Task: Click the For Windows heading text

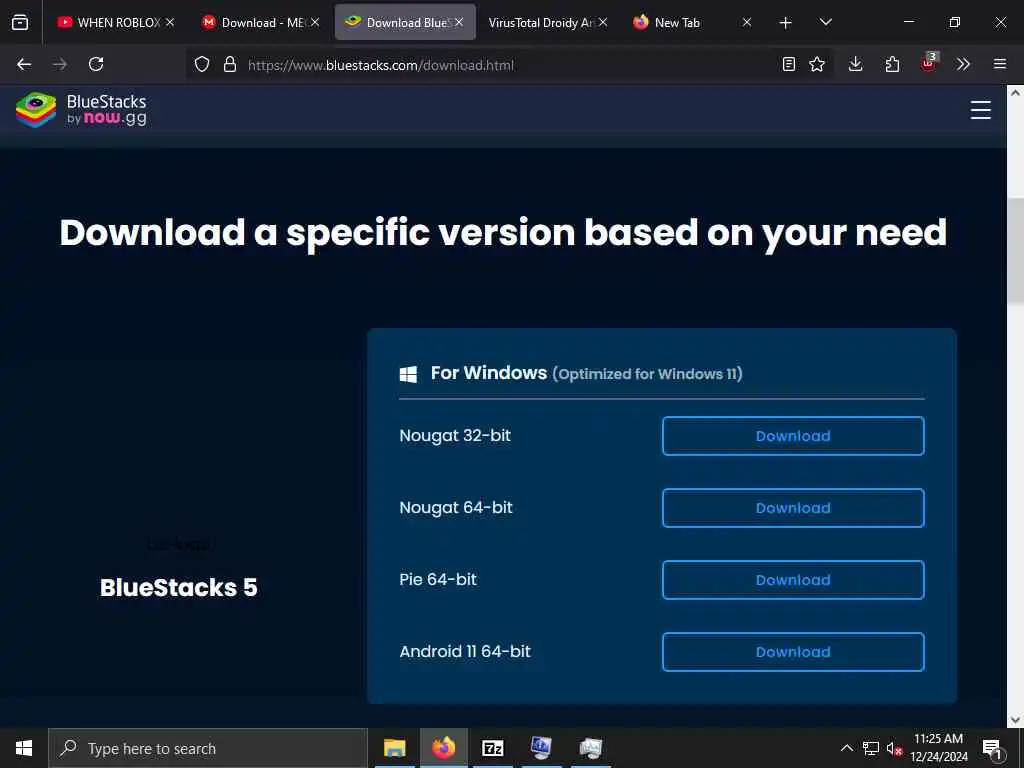Action: click(488, 373)
